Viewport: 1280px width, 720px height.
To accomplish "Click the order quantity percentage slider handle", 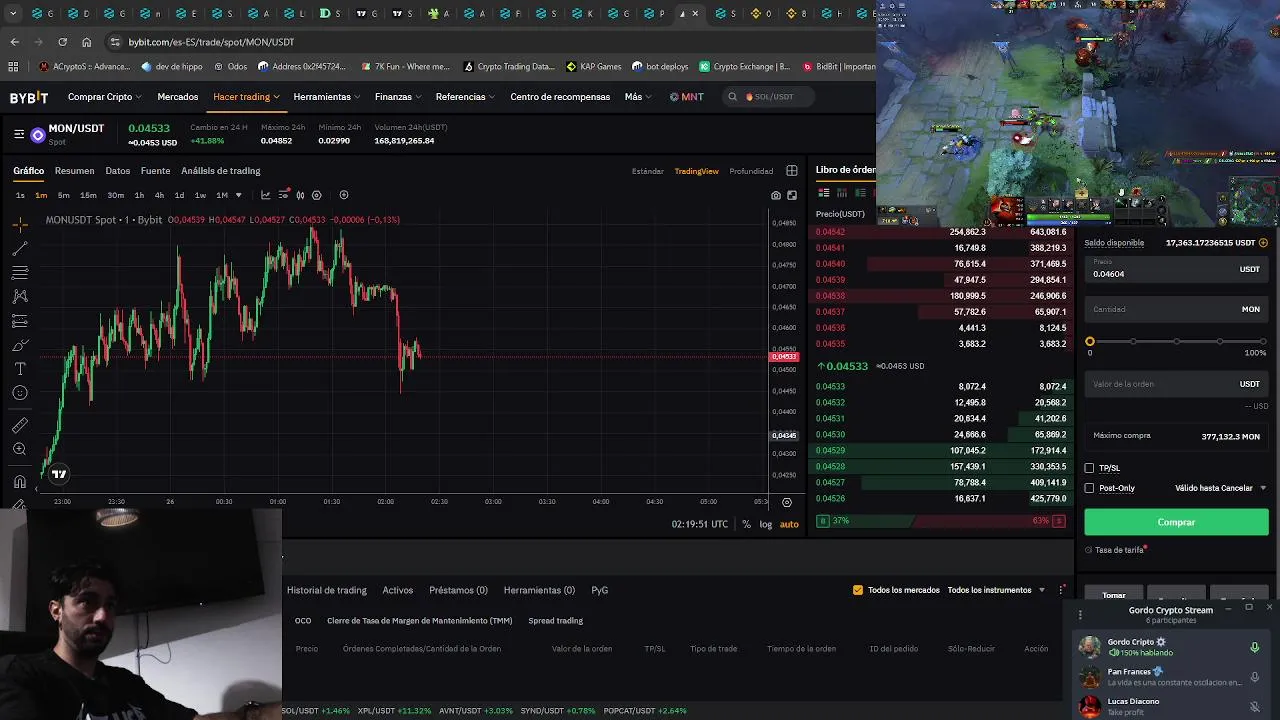I will pos(1090,342).
